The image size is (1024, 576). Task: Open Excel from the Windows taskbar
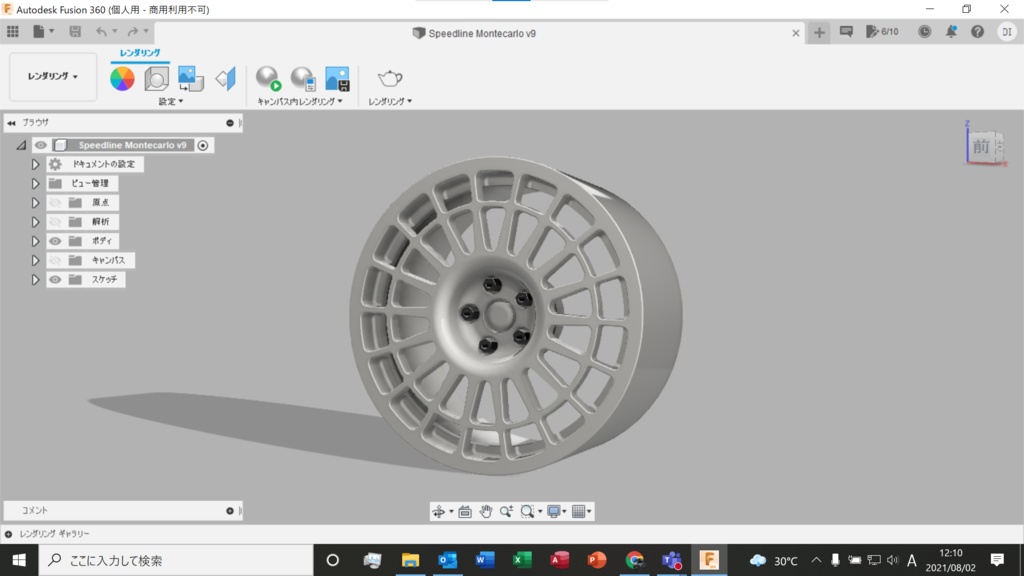[x=522, y=560]
